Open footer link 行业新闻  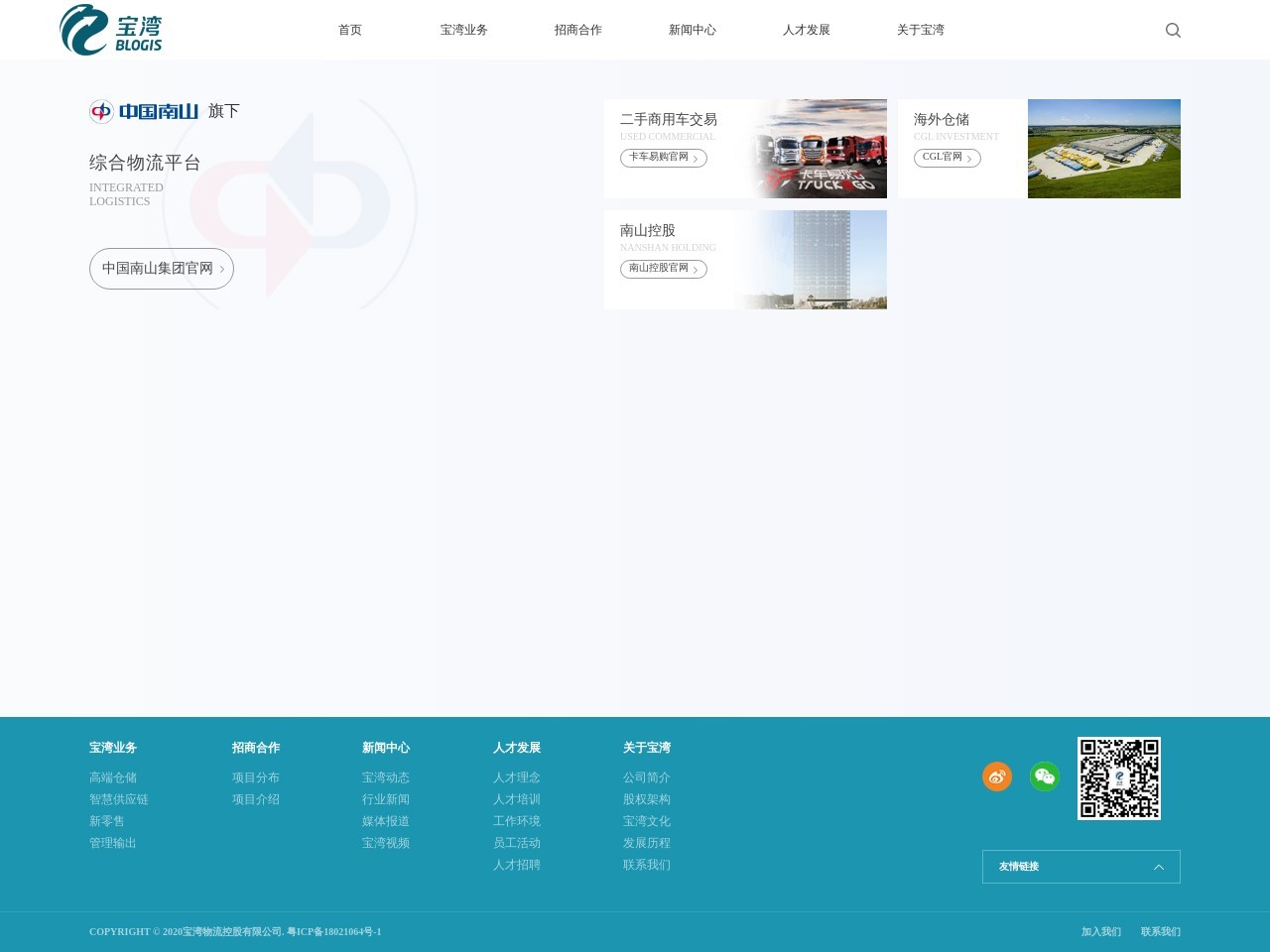(386, 799)
